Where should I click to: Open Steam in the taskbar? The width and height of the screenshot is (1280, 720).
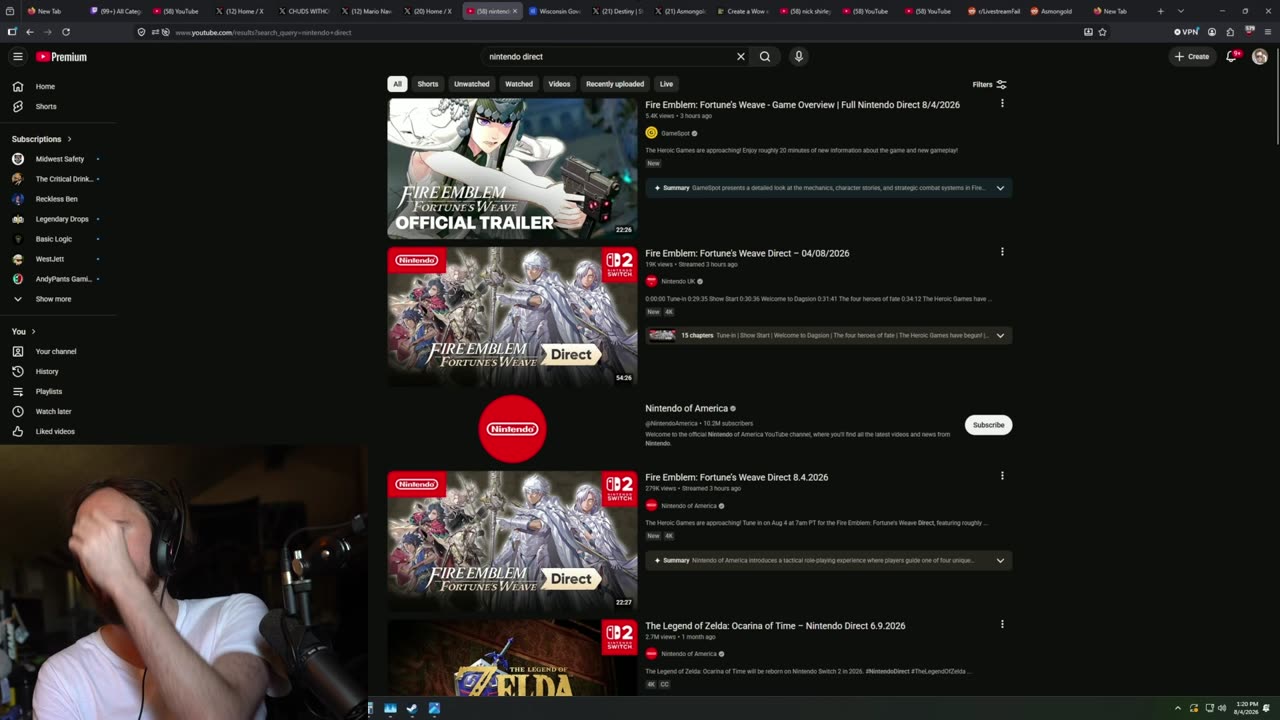[x=412, y=709]
